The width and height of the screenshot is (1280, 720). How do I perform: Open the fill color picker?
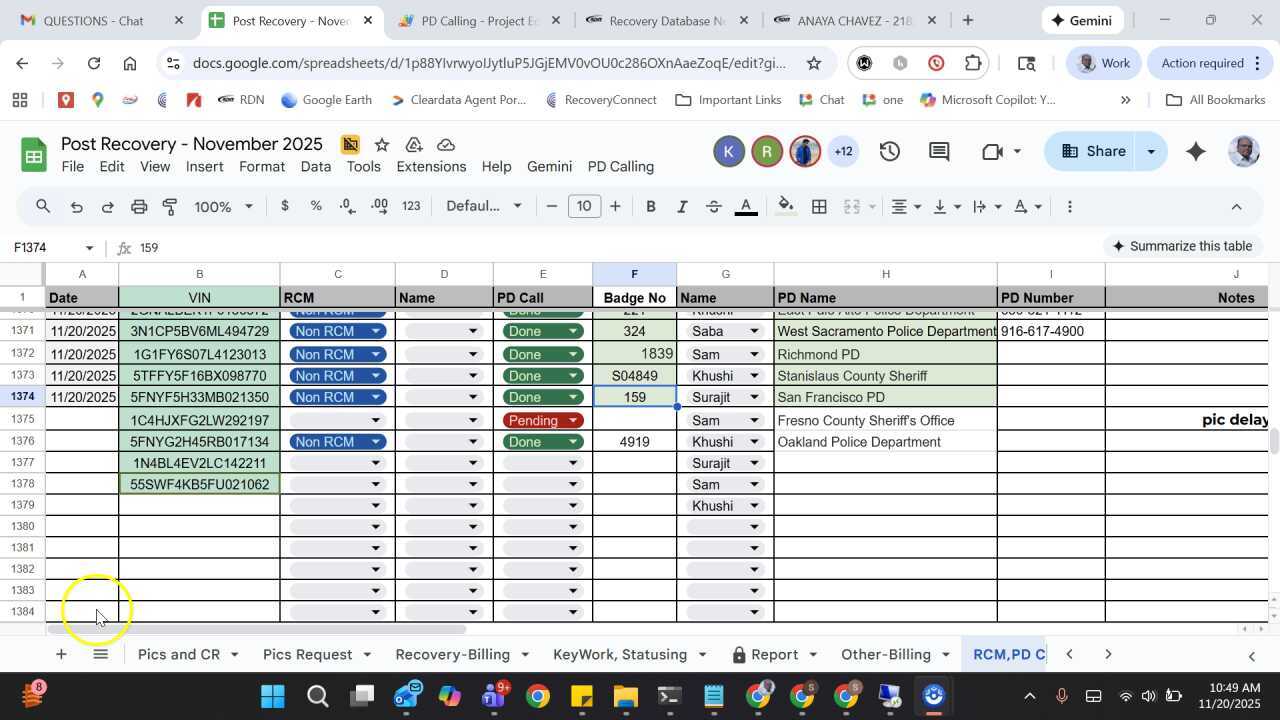(786, 207)
